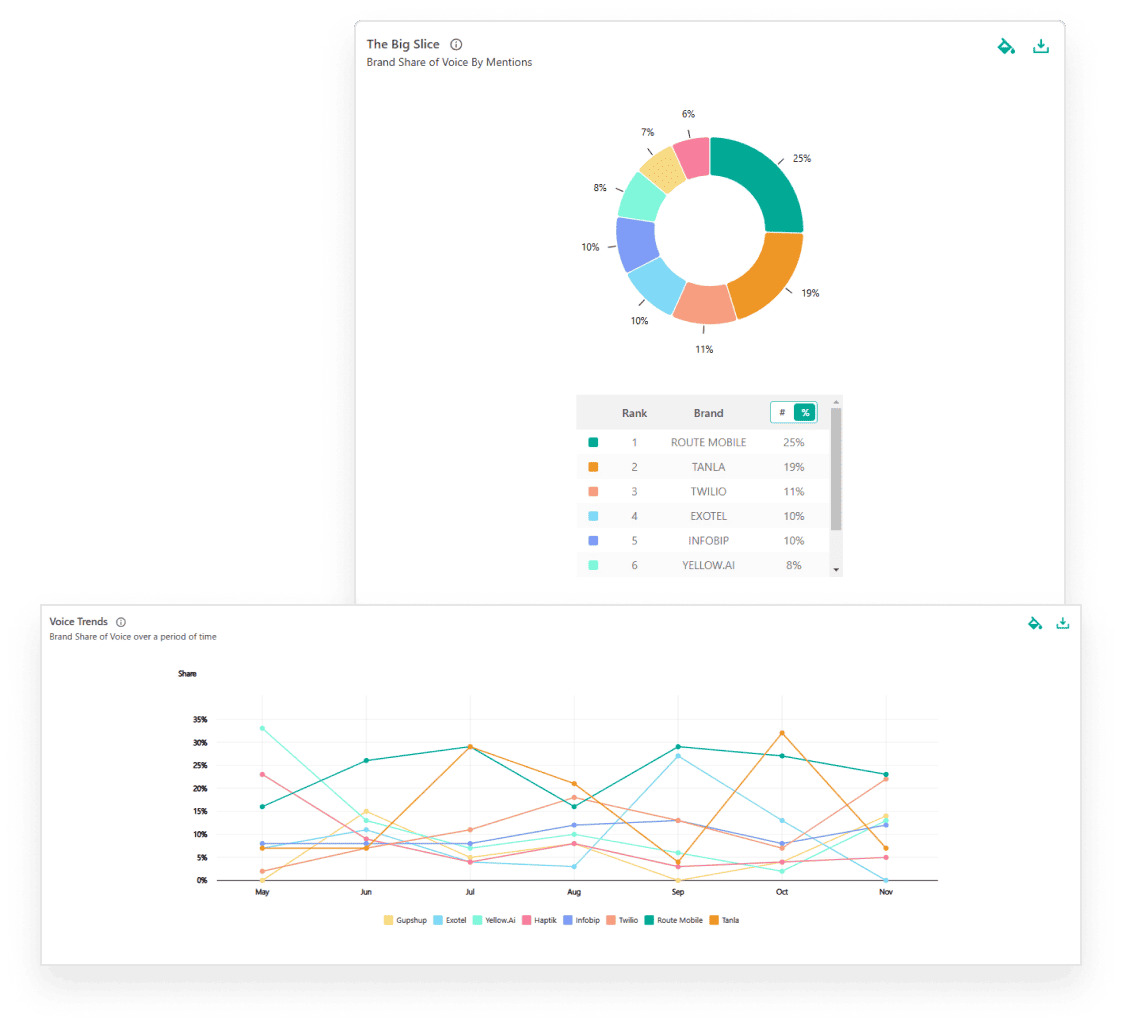This screenshot has width=1122, height=1026.
Task: Select the 8% mint donut segment
Action: click(640, 197)
